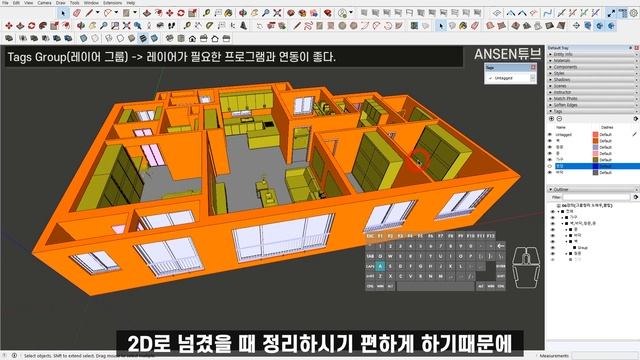Viewport: 640px width, 360px height.
Task: Set camera to Top view
Action: [181, 39]
